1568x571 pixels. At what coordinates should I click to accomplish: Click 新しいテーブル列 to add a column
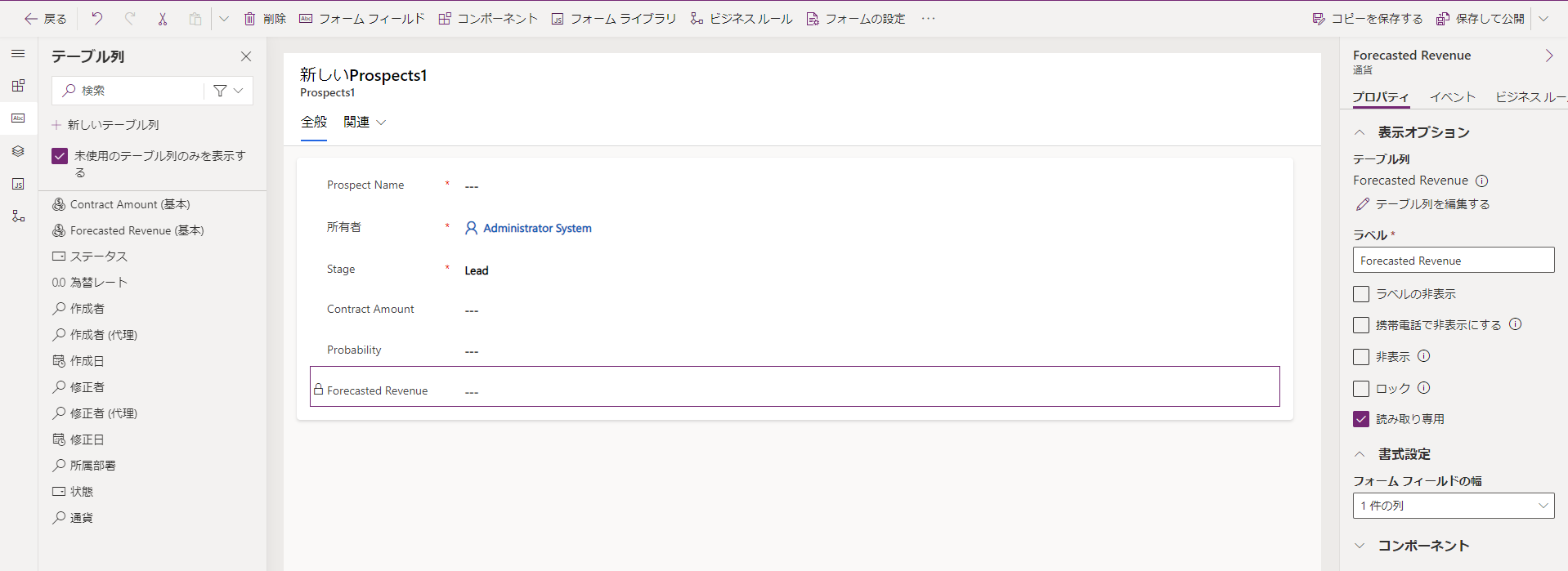tap(105, 125)
